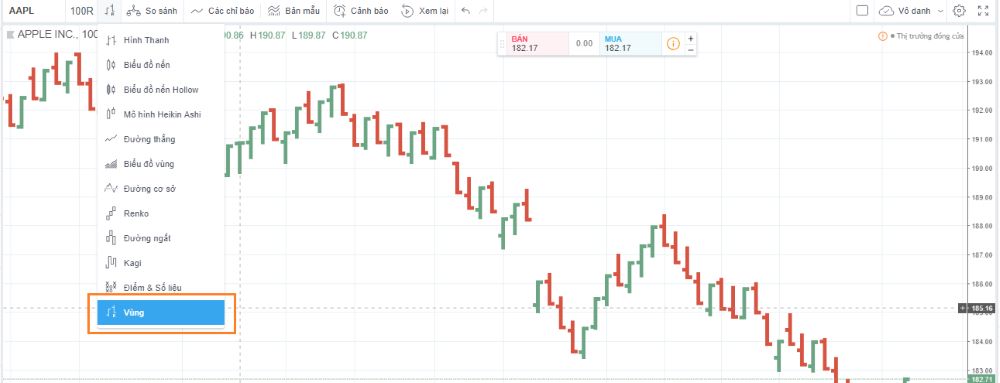
Task: Open the chart type bar icon
Action: point(110,11)
